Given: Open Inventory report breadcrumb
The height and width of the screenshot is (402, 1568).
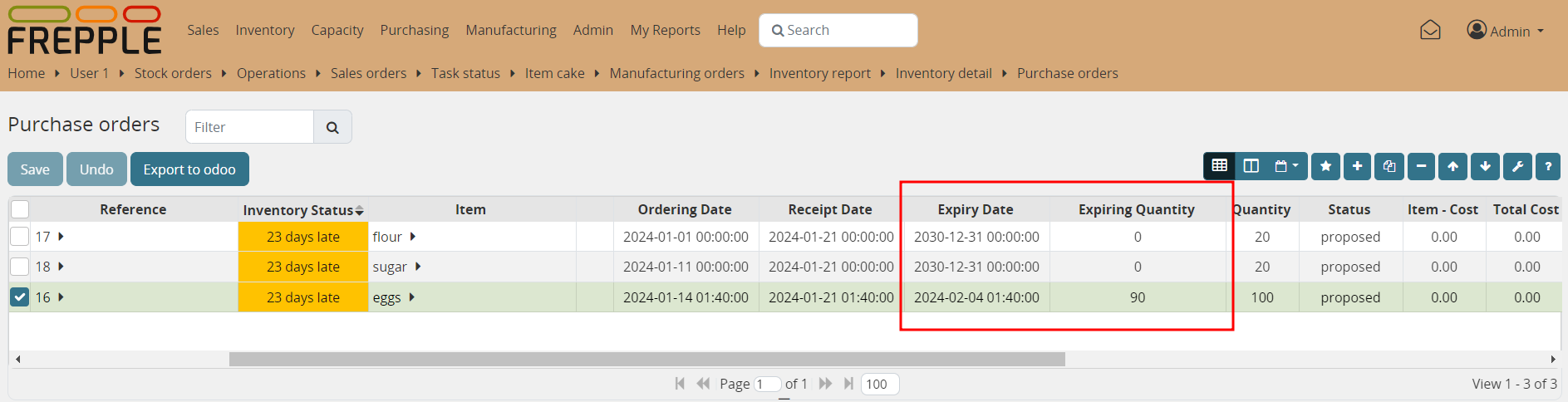Looking at the screenshot, I should click(x=819, y=73).
